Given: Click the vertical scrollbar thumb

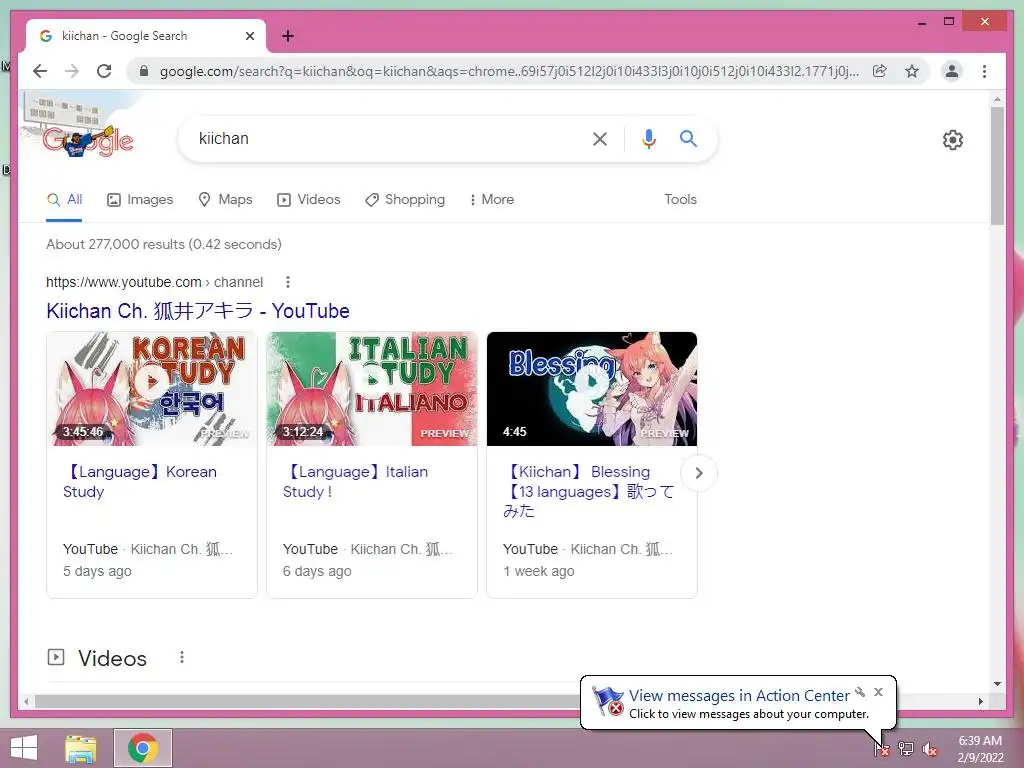Looking at the screenshot, I should point(997,166).
